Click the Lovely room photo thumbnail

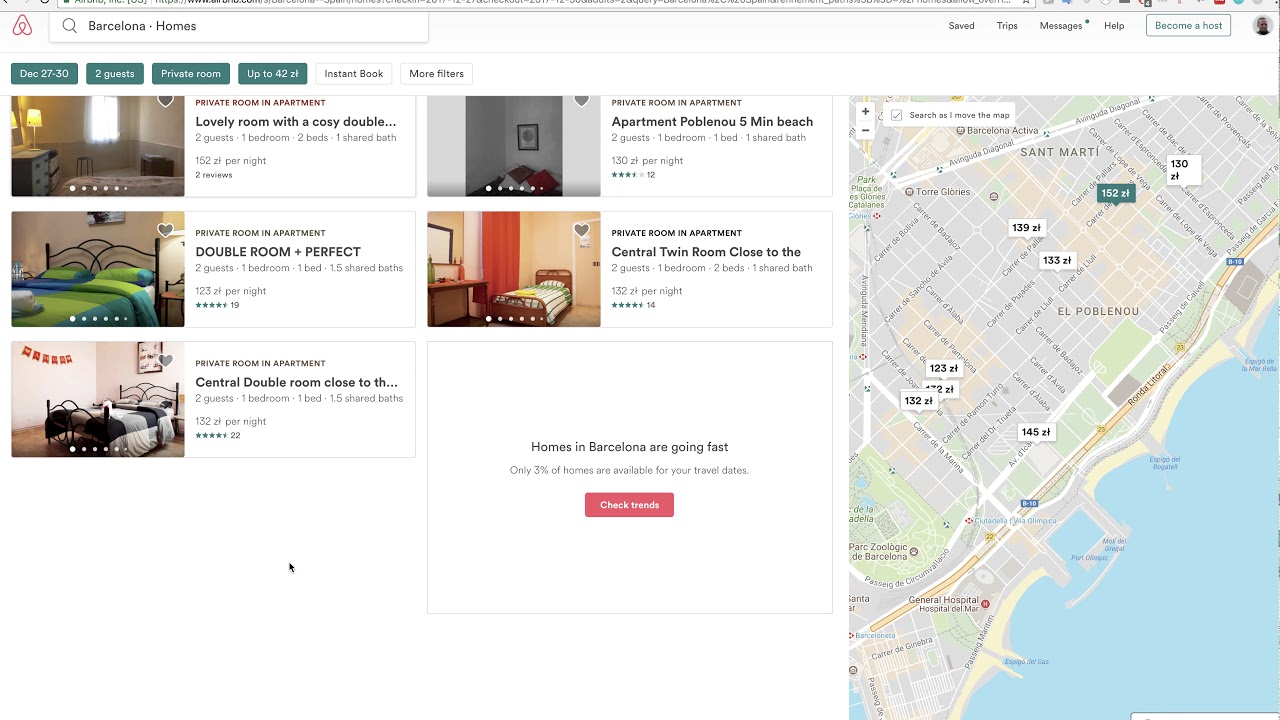coord(98,146)
